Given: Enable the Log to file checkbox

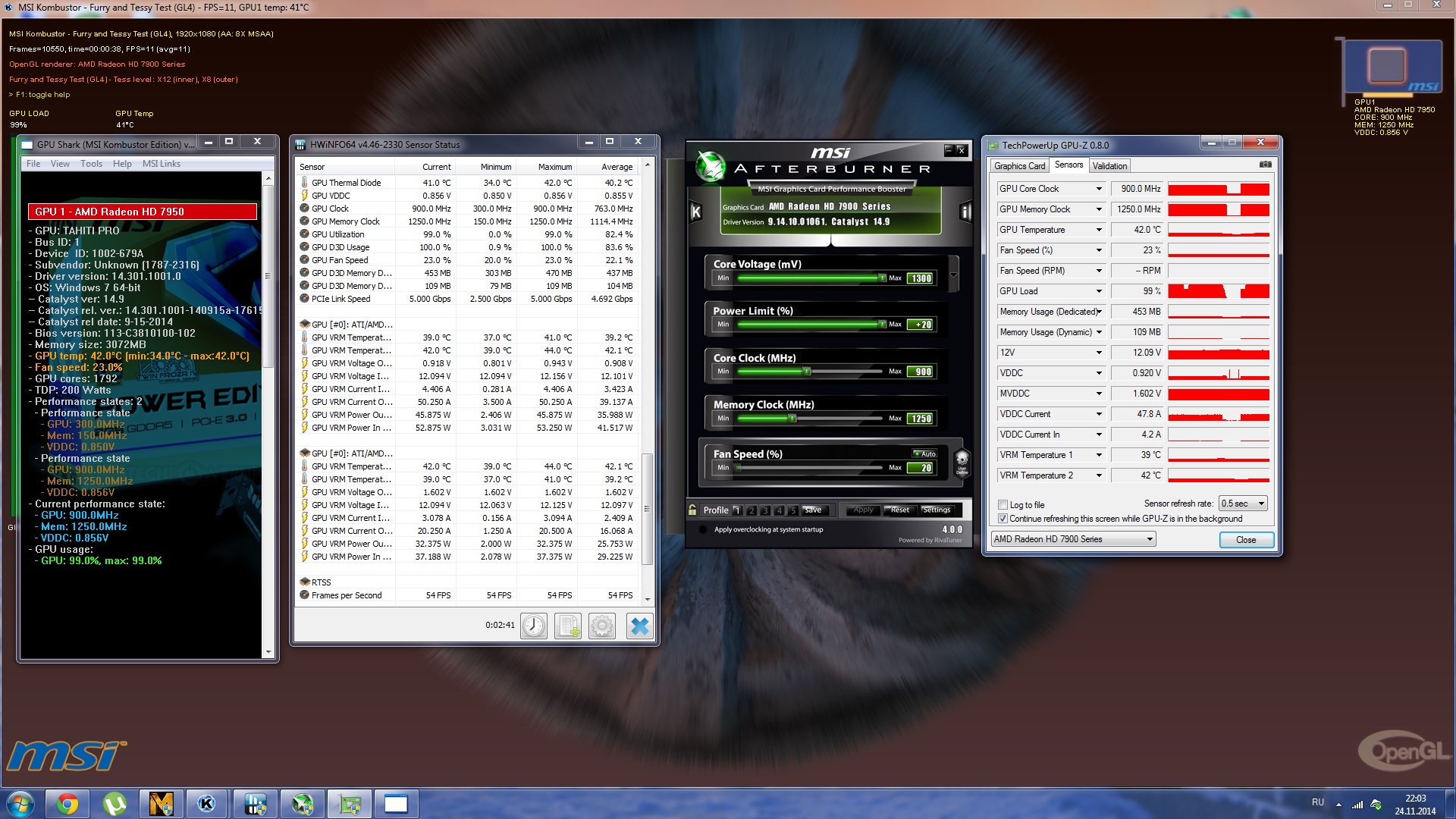Looking at the screenshot, I should tap(1003, 505).
